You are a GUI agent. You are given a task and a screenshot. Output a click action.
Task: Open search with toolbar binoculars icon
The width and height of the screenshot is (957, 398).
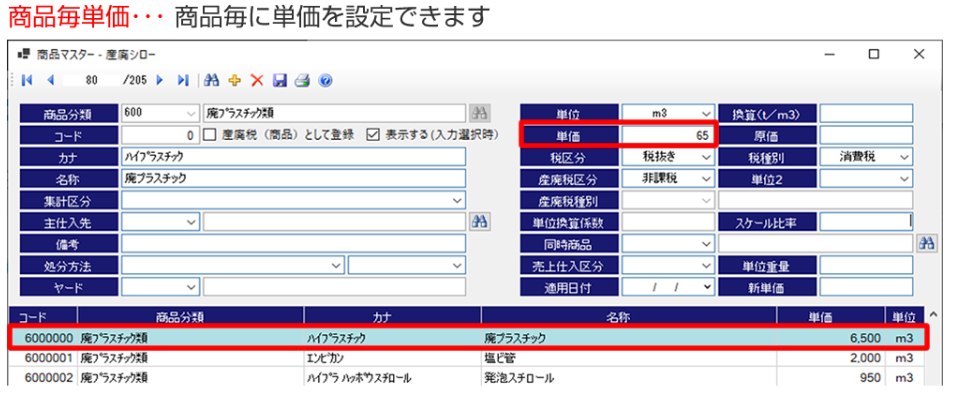[x=212, y=81]
